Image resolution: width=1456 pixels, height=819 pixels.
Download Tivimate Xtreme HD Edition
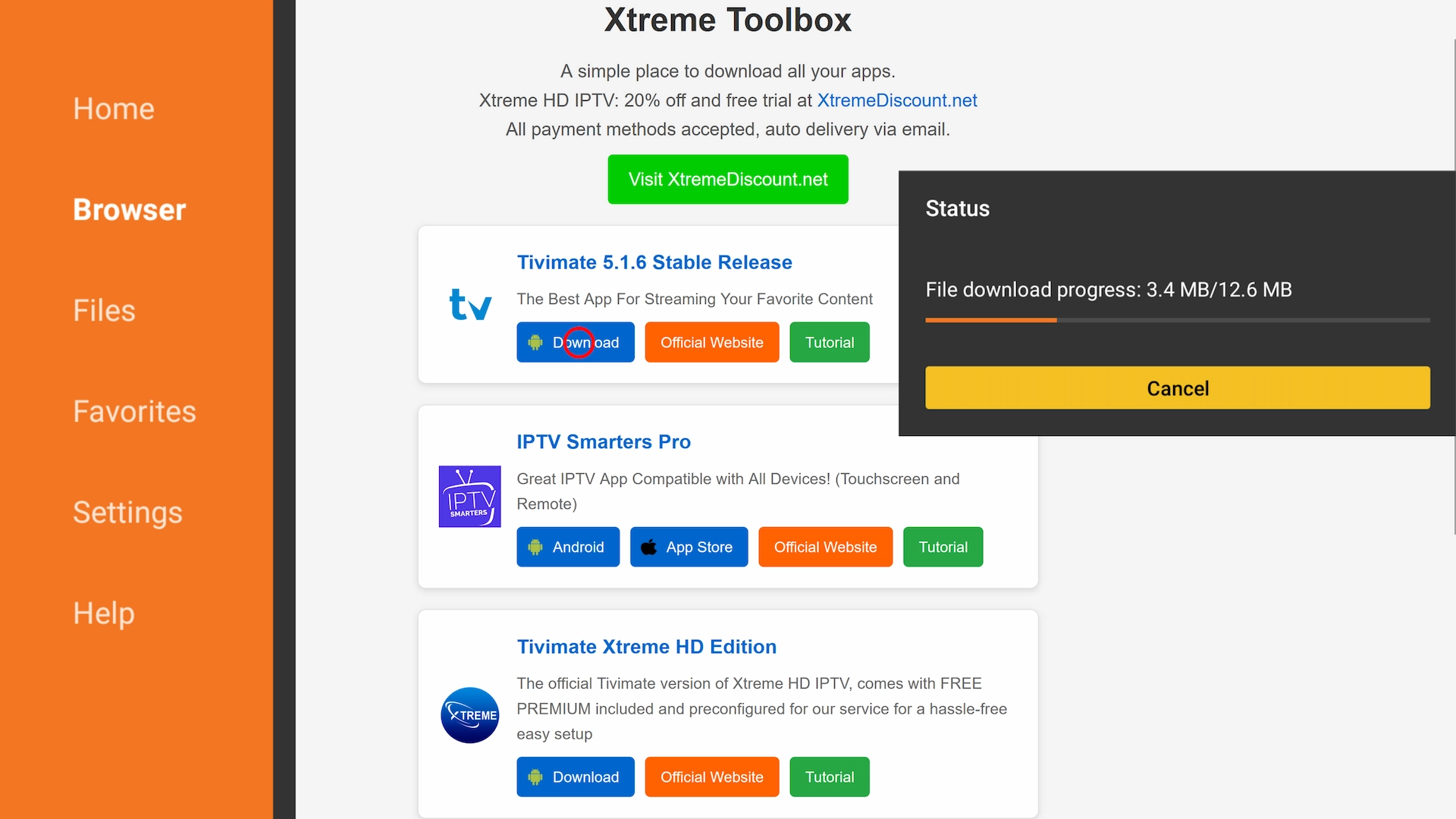click(x=576, y=777)
